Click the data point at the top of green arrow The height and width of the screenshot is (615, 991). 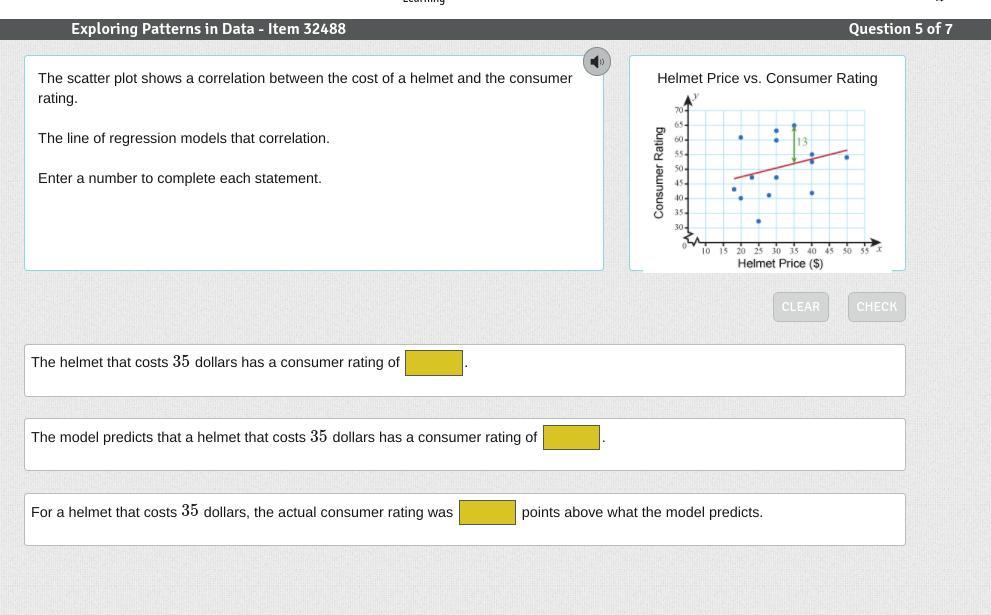pyautogui.click(x=794, y=126)
